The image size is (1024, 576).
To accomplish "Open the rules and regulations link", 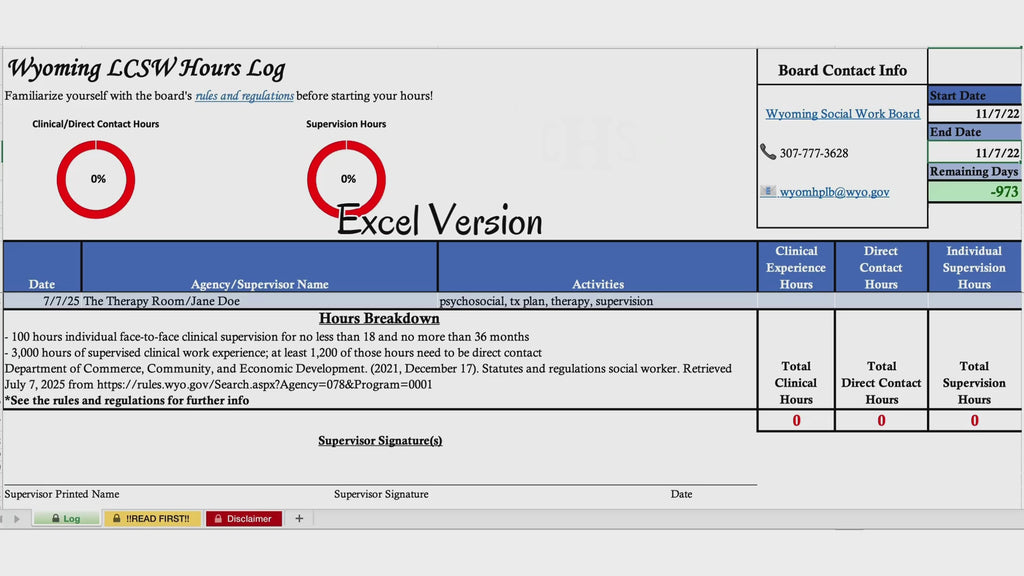I will [244, 96].
